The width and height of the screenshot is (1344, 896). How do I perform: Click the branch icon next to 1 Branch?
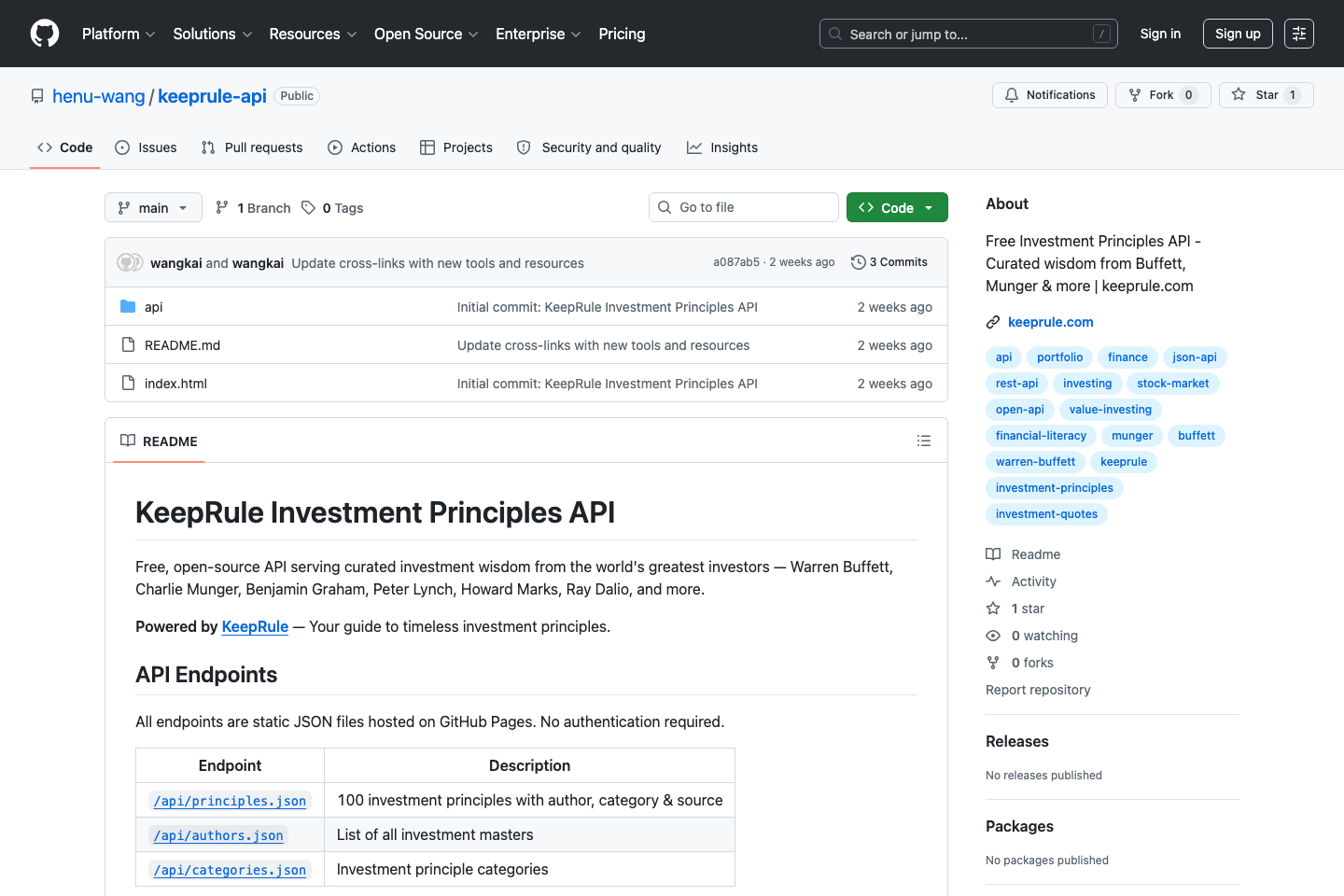pos(222,207)
